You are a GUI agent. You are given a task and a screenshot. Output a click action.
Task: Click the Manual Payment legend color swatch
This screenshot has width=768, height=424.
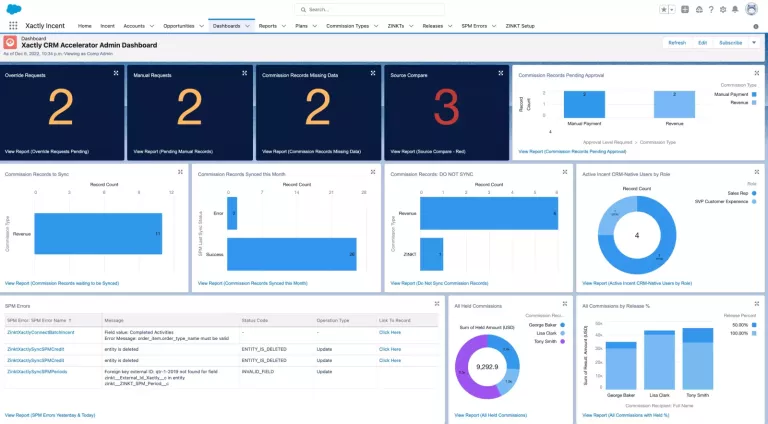(754, 94)
